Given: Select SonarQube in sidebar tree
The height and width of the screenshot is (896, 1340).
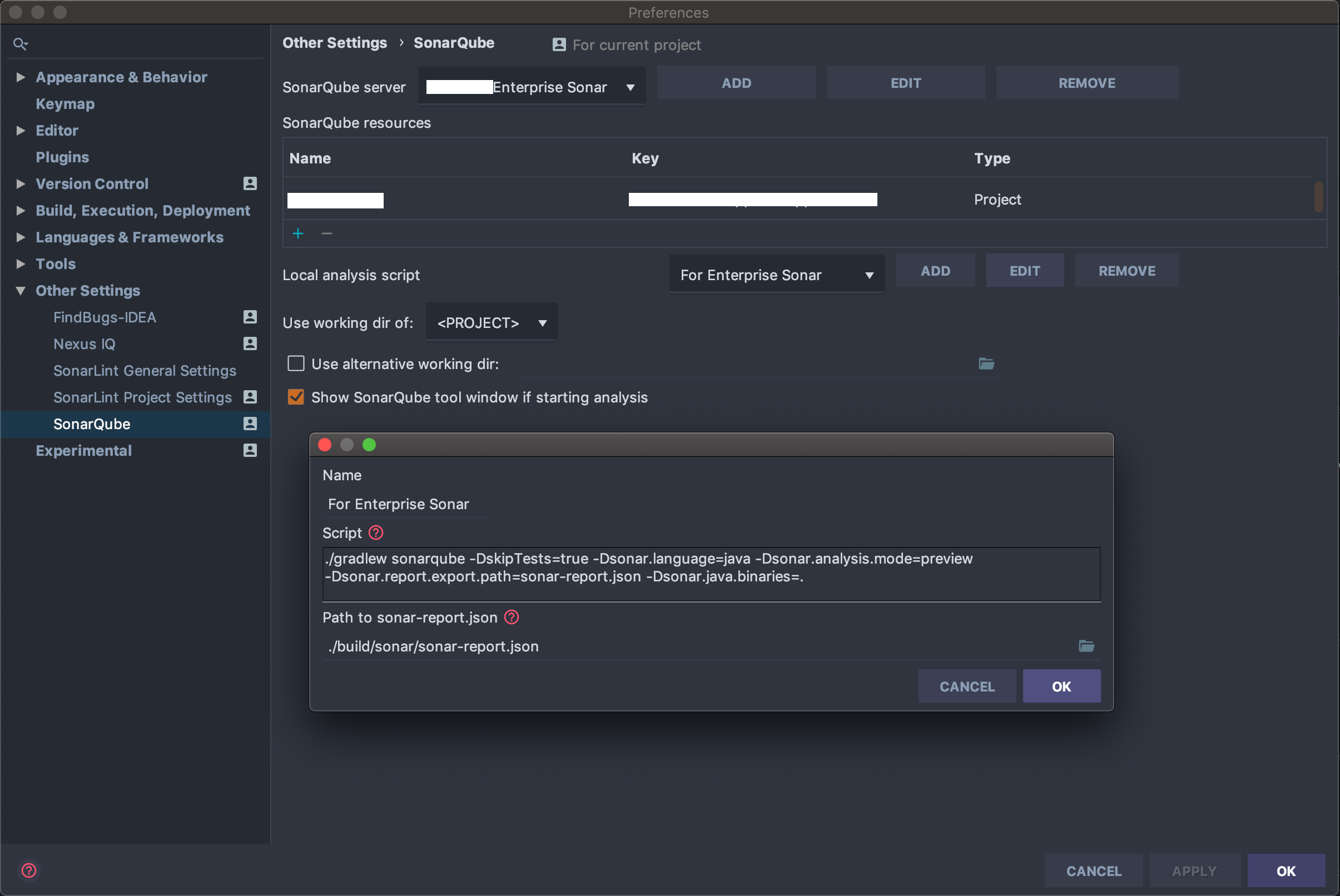Looking at the screenshot, I should coord(136,424).
